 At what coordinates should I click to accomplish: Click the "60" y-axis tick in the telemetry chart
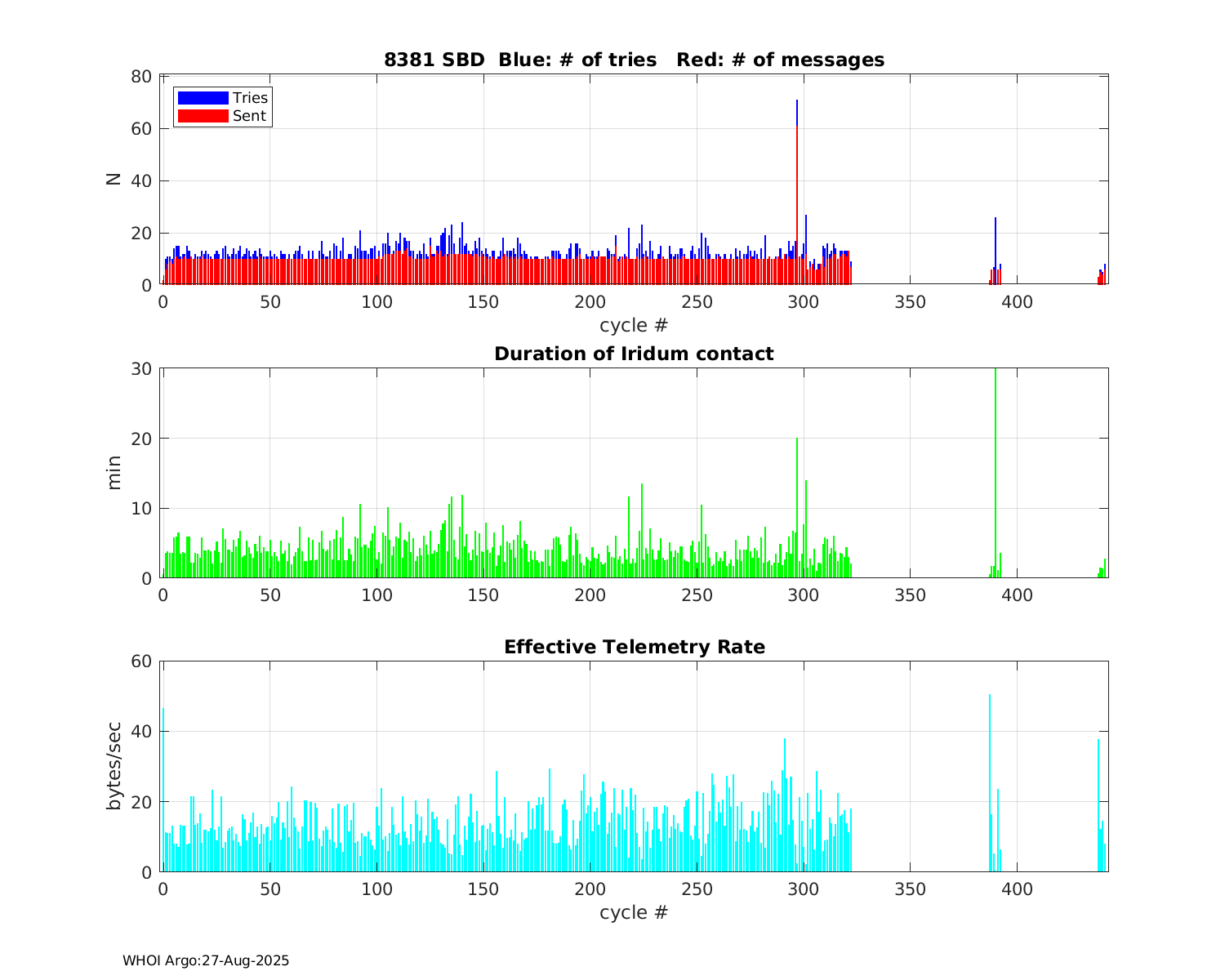point(141,661)
